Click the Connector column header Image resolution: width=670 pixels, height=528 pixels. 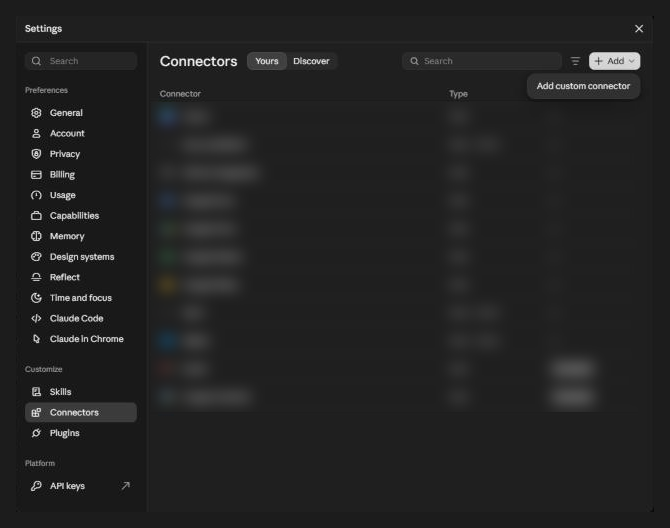coord(180,94)
